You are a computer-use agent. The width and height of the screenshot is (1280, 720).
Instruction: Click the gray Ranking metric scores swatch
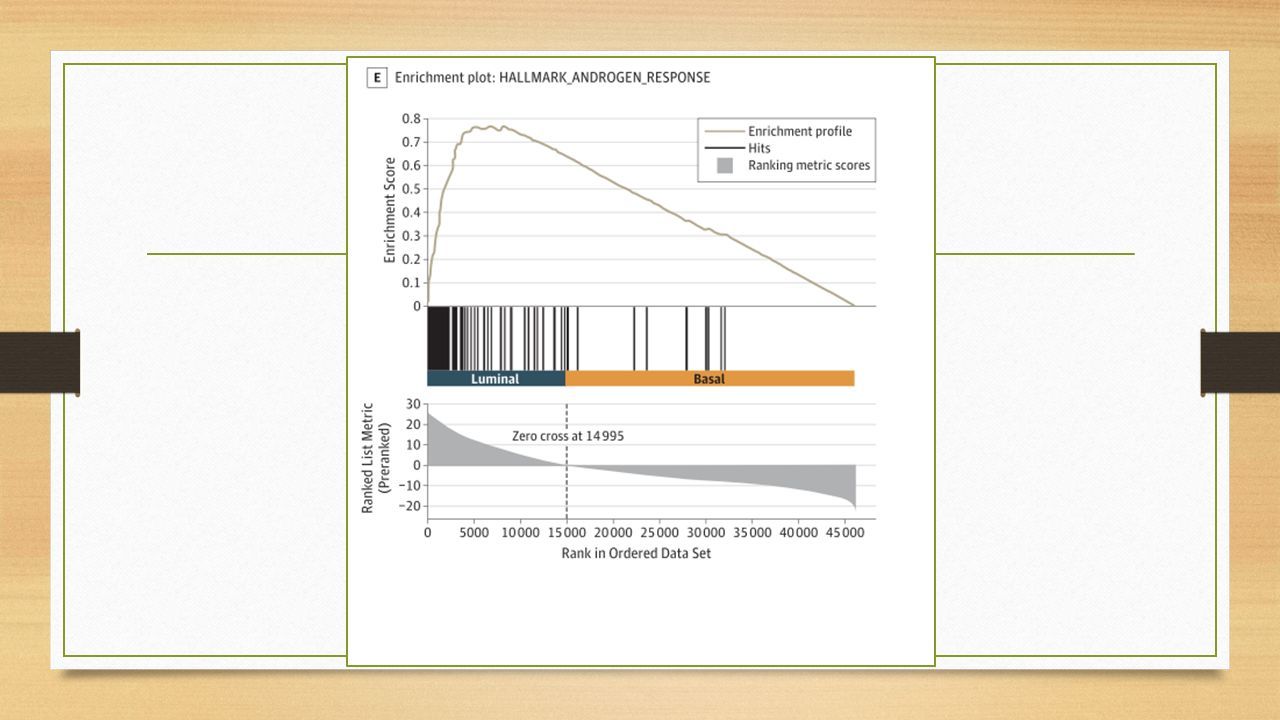(x=726, y=165)
